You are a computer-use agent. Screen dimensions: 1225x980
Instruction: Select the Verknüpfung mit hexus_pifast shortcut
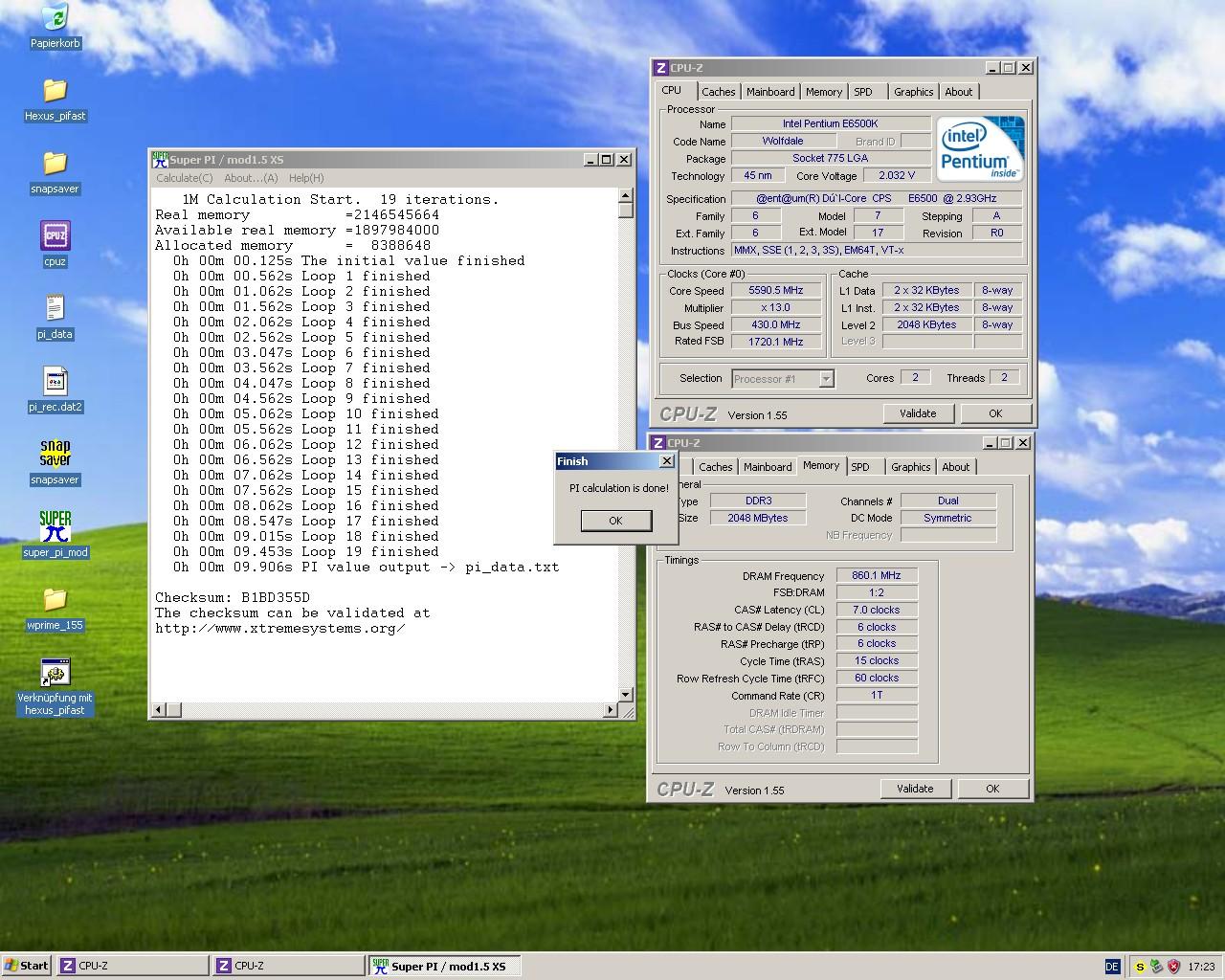(56, 686)
